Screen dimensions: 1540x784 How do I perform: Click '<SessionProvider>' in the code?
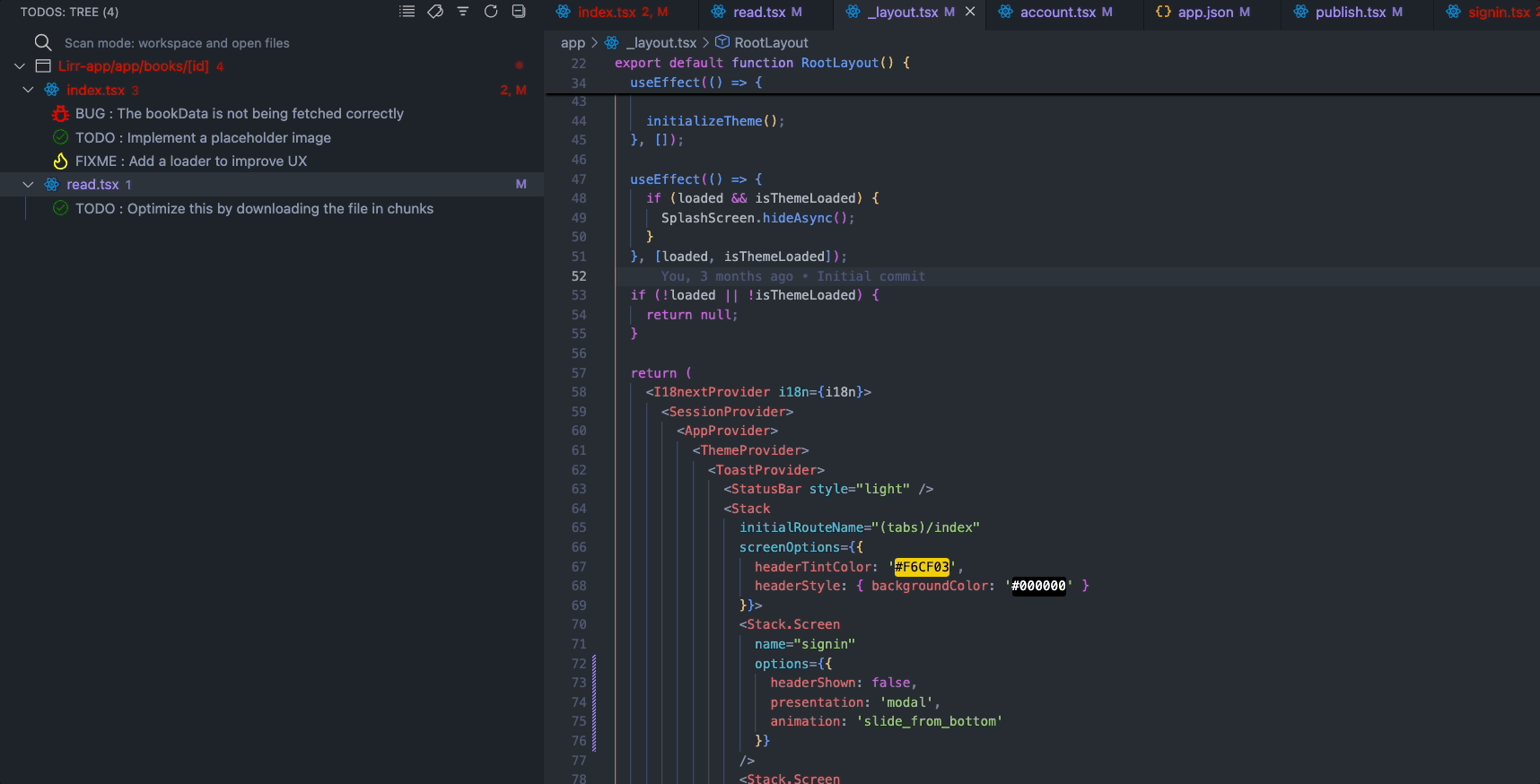pos(728,412)
